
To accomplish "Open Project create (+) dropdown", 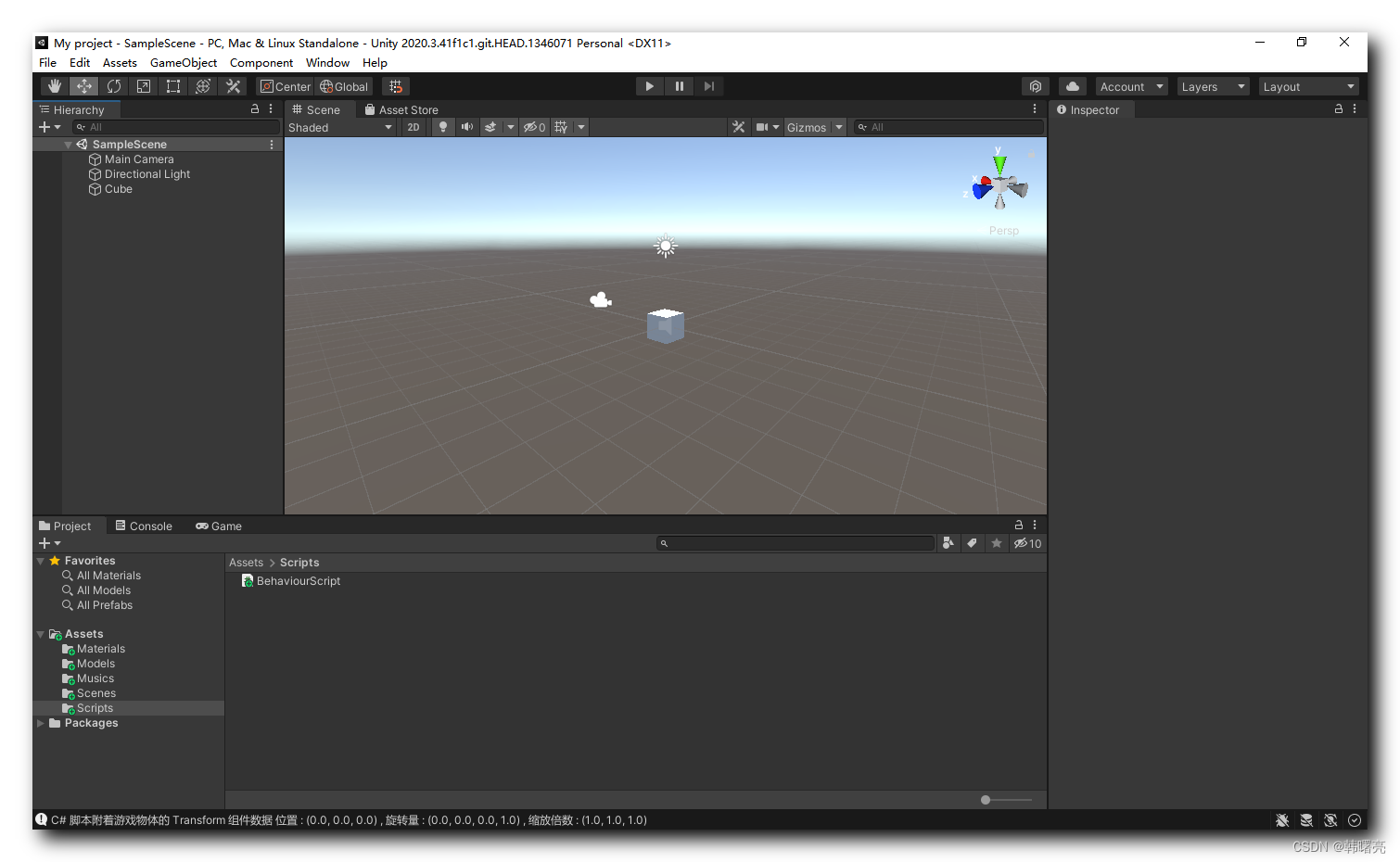I will [49, 543].
